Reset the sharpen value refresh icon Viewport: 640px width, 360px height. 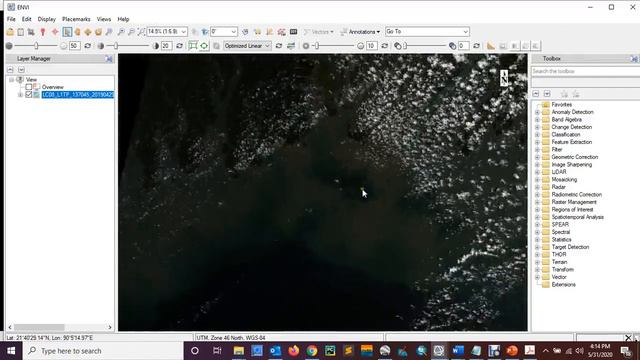tap(384, 46)
